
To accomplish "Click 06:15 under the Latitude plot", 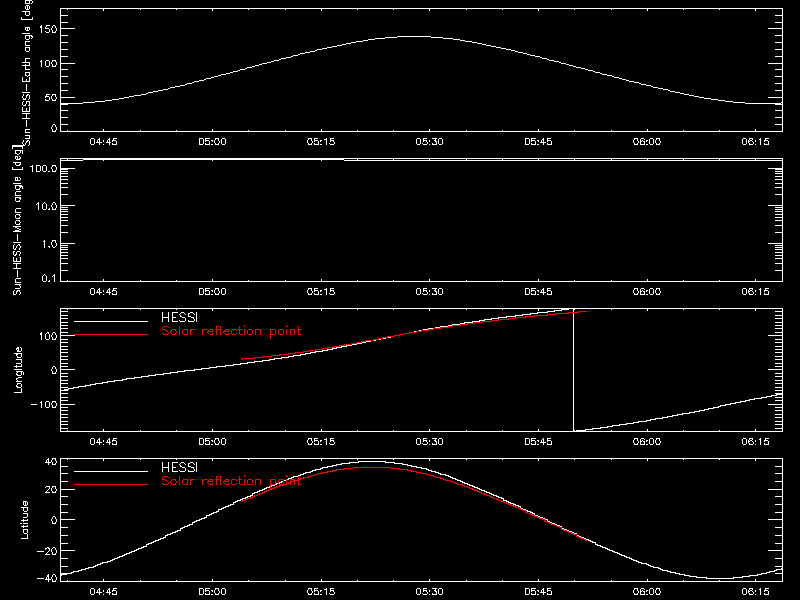I will (756, 592).
